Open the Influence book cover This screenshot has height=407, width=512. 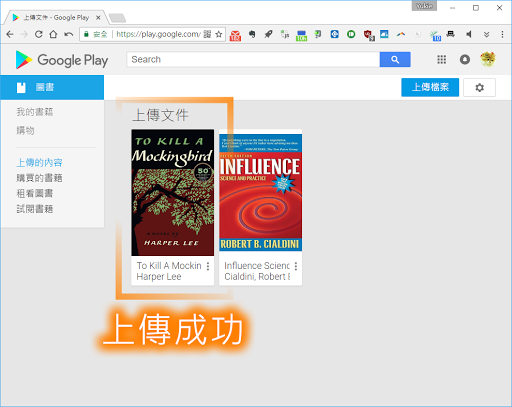pyautogui.click(x=261, y=193)
